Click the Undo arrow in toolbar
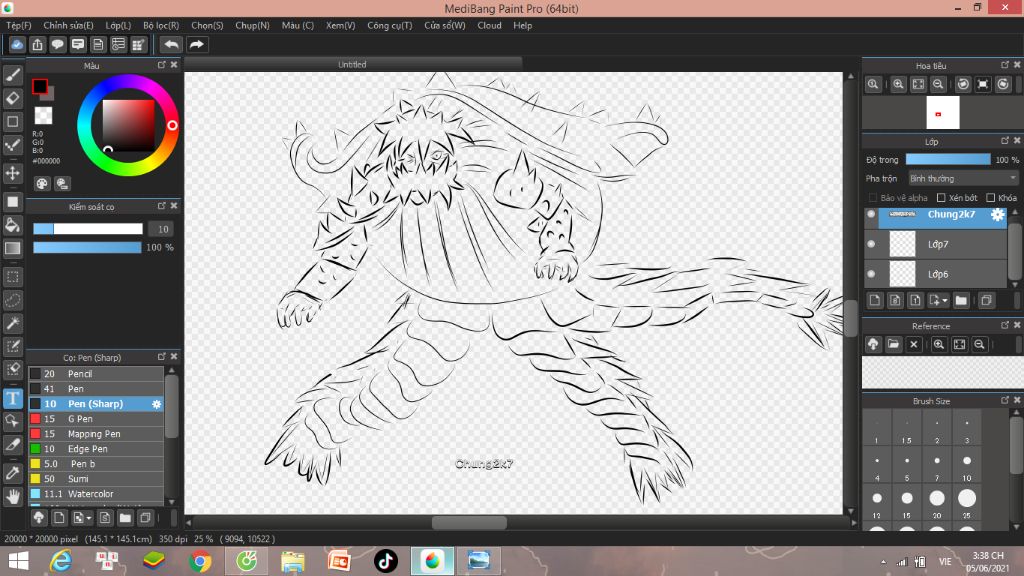 [x=171, y=44]
